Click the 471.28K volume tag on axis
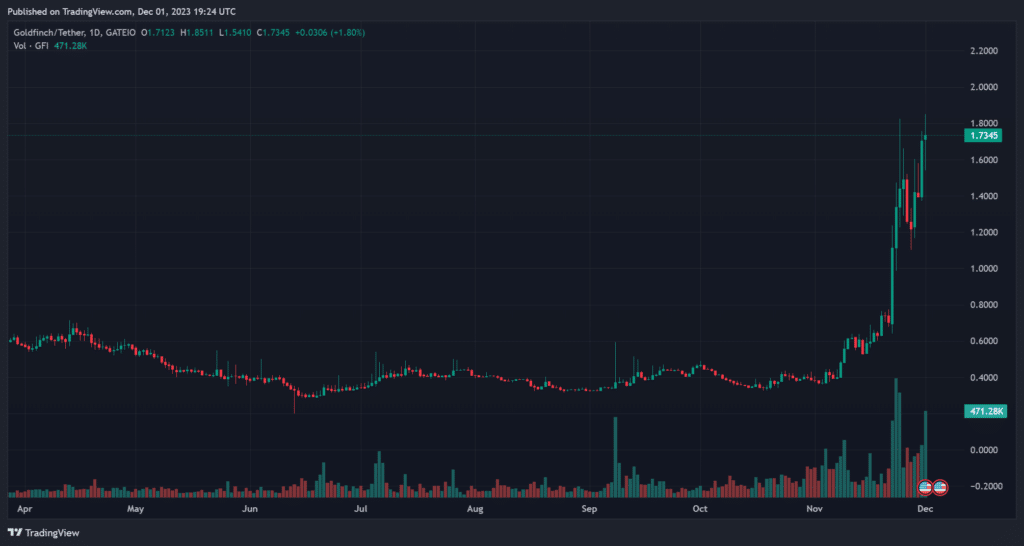Image resolution: width=1024 pixels, height=546 pixels. pyautogui.click(x=985, y=411)
